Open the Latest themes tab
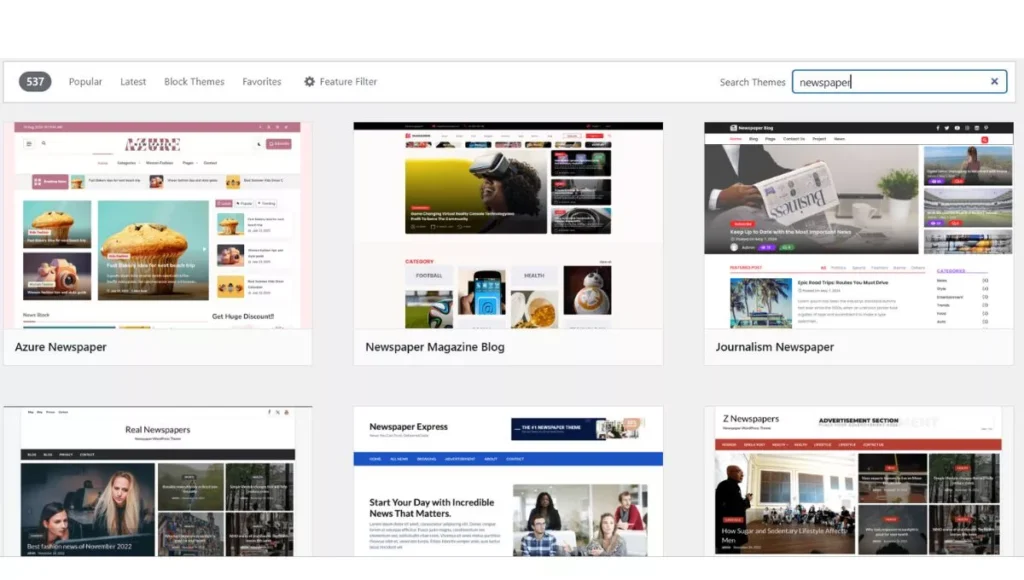Image resolution: width=1024 pixels, height=580 pixels. tap(133, 82)
